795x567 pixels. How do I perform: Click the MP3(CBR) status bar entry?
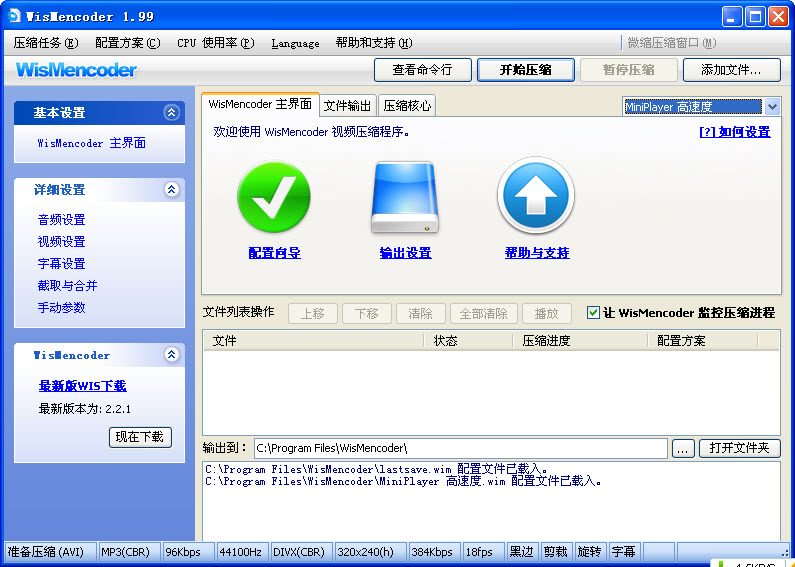click(129, 552)
